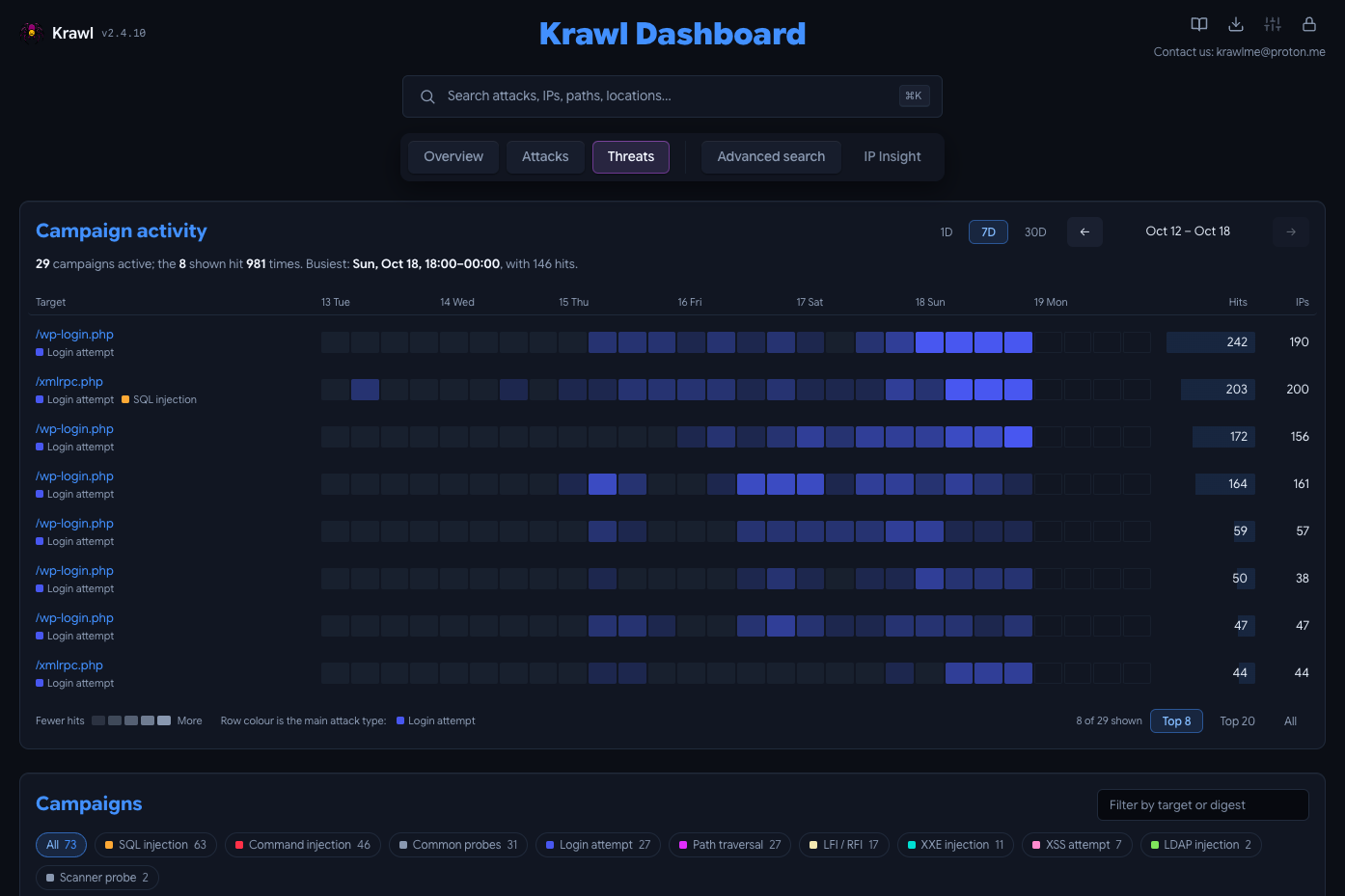The height and width of the screenshot is (896, 1345).
Task: Filter campaigns by the All 73 chip
Action: (x=62, y=845)
